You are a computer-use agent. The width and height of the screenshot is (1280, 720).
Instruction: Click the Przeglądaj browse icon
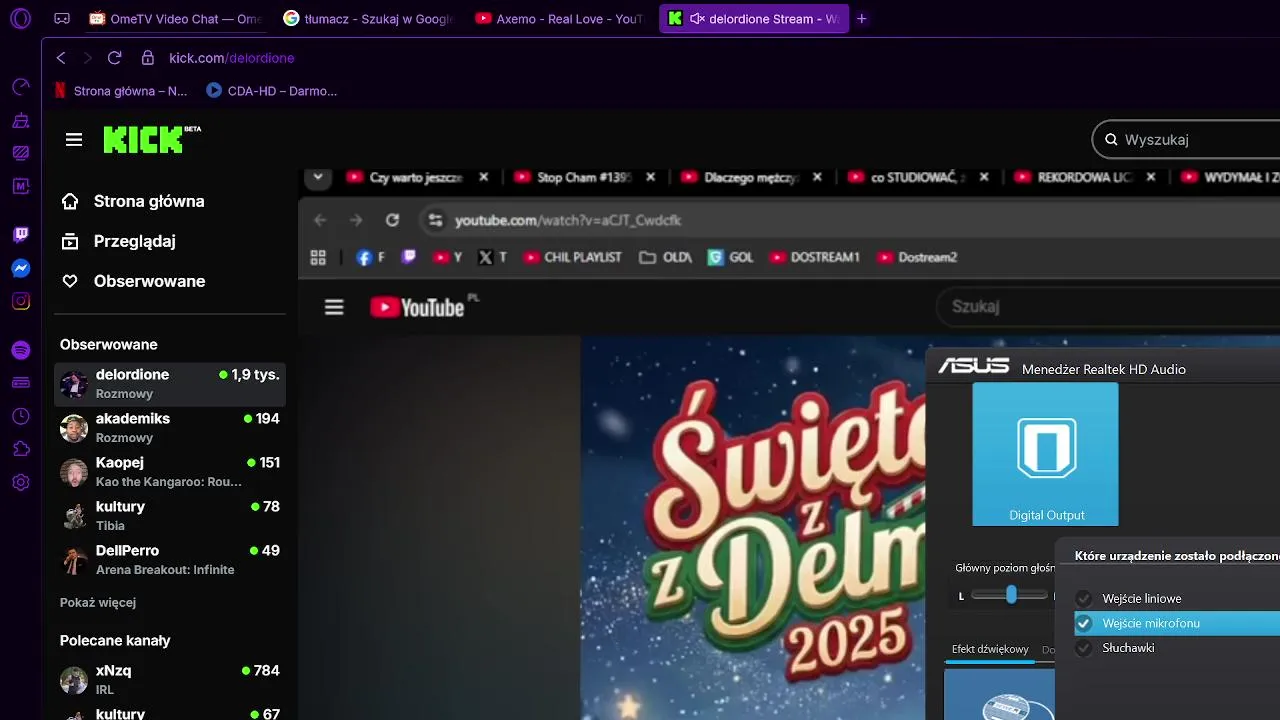(x=70, y=241)
